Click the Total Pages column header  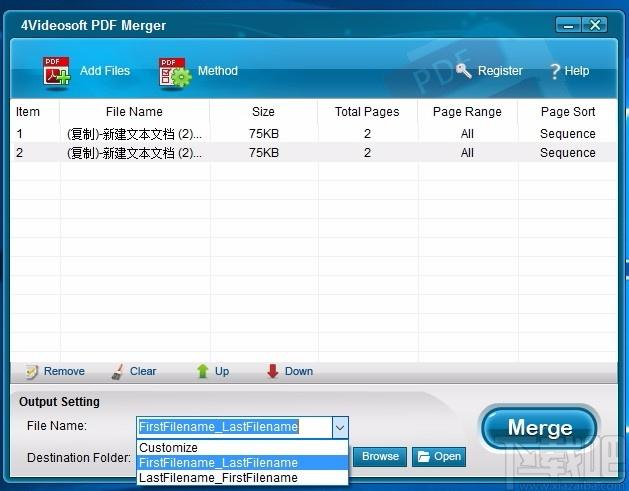367,112
